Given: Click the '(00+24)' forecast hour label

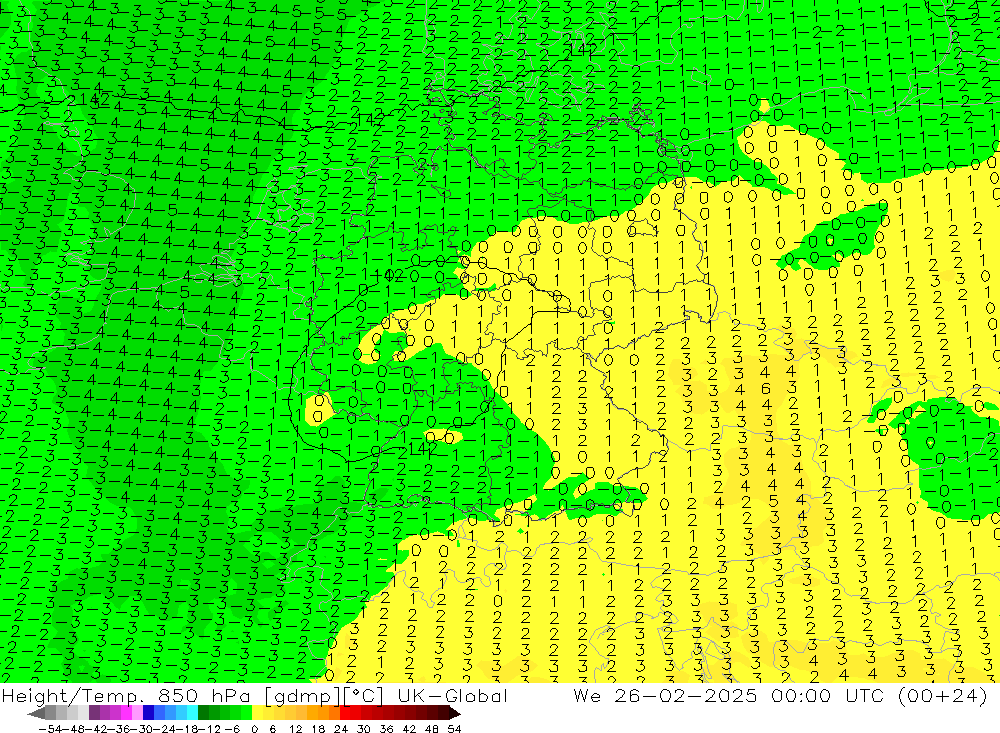Looking at the screenshot, I should click(x=943, y=696).
